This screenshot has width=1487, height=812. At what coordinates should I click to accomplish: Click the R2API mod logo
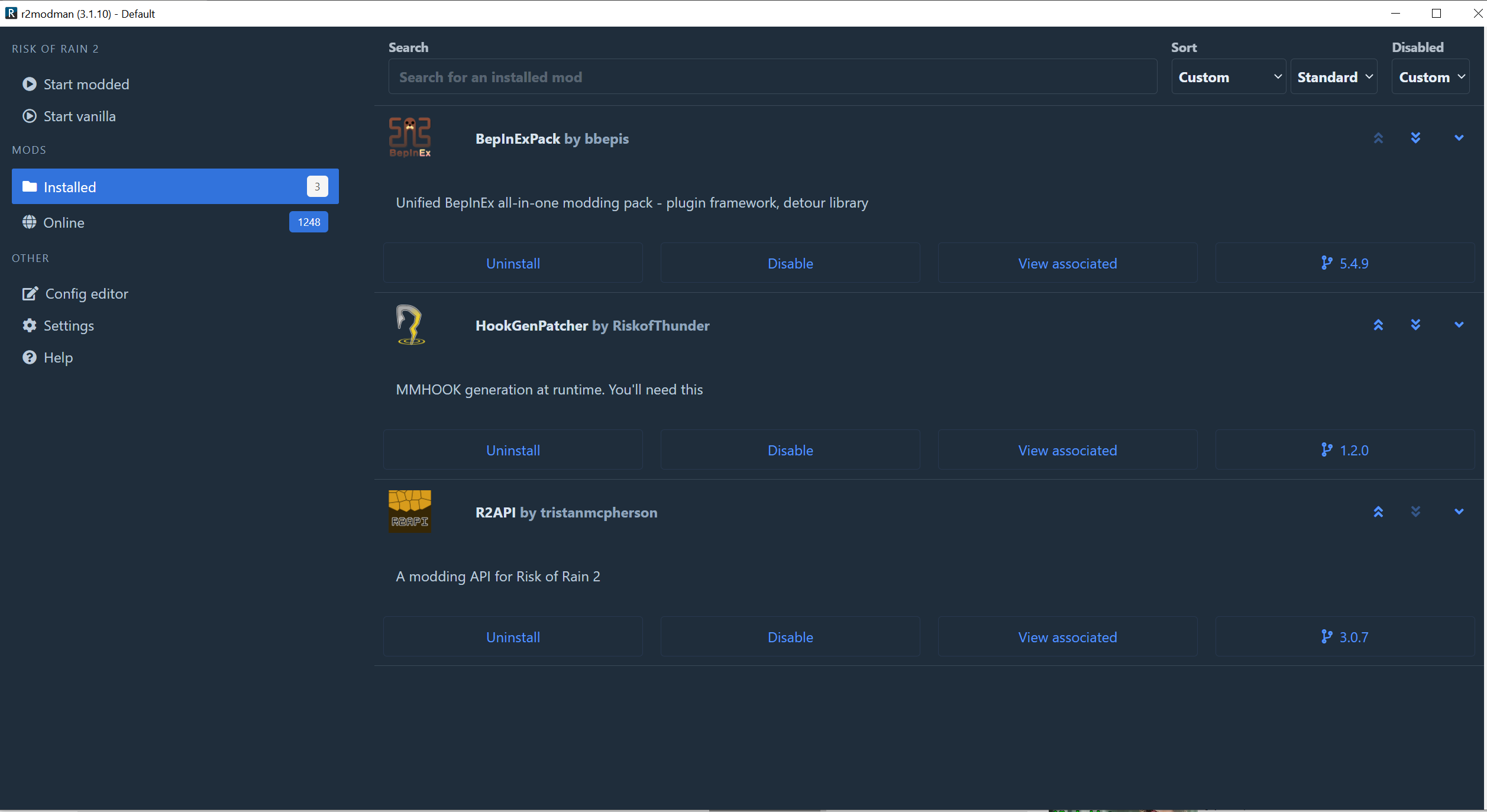[x=410, y=512]
